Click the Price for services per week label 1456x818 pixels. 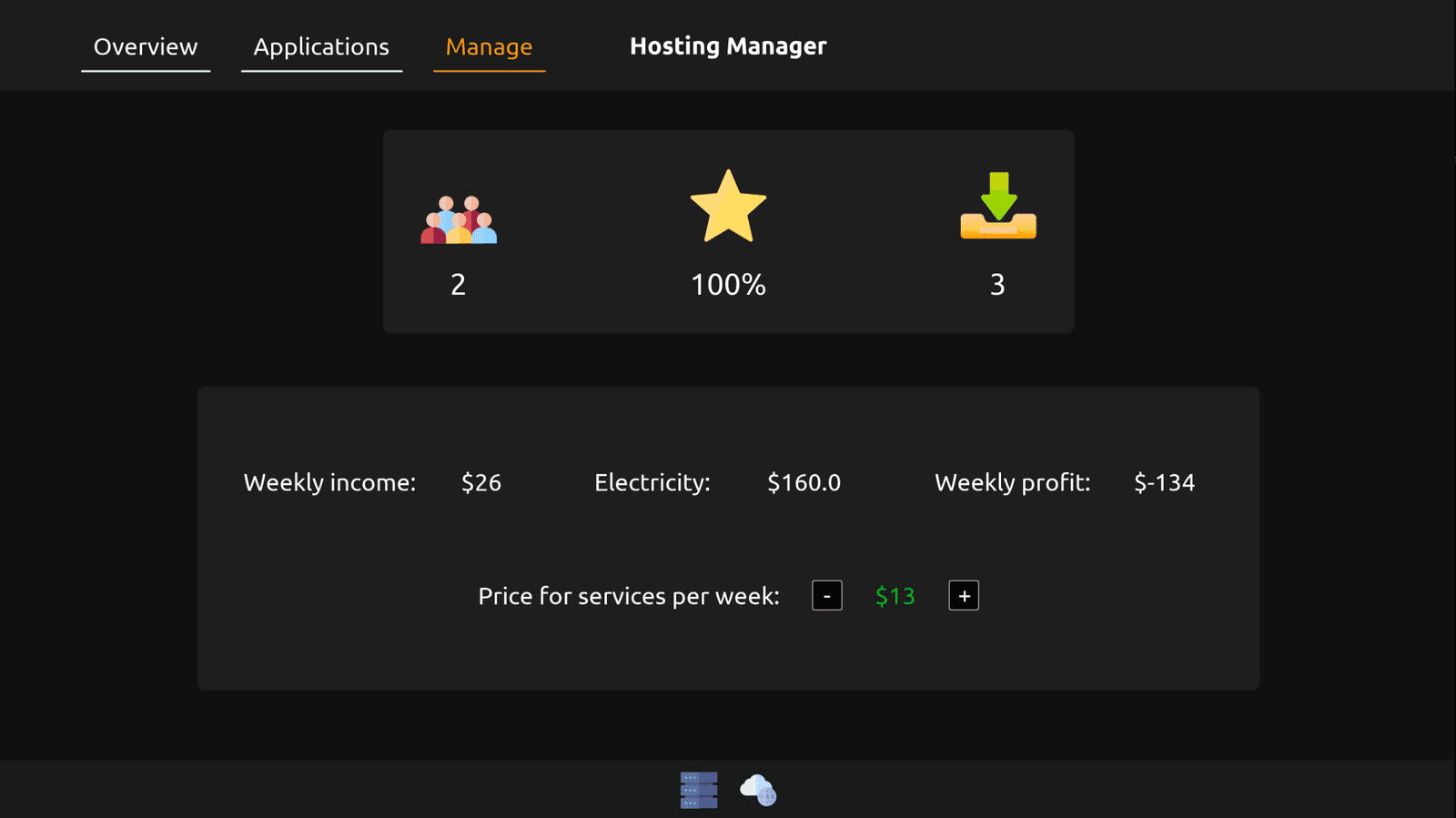click(x=629, y=596)
